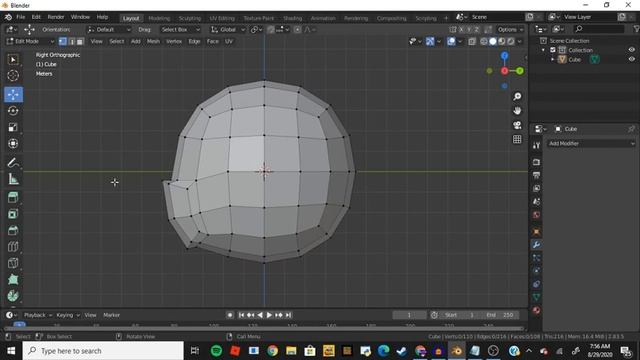This screenshot has width=640, height=360.
Task: Open the File menu
Action: [20, 17]
